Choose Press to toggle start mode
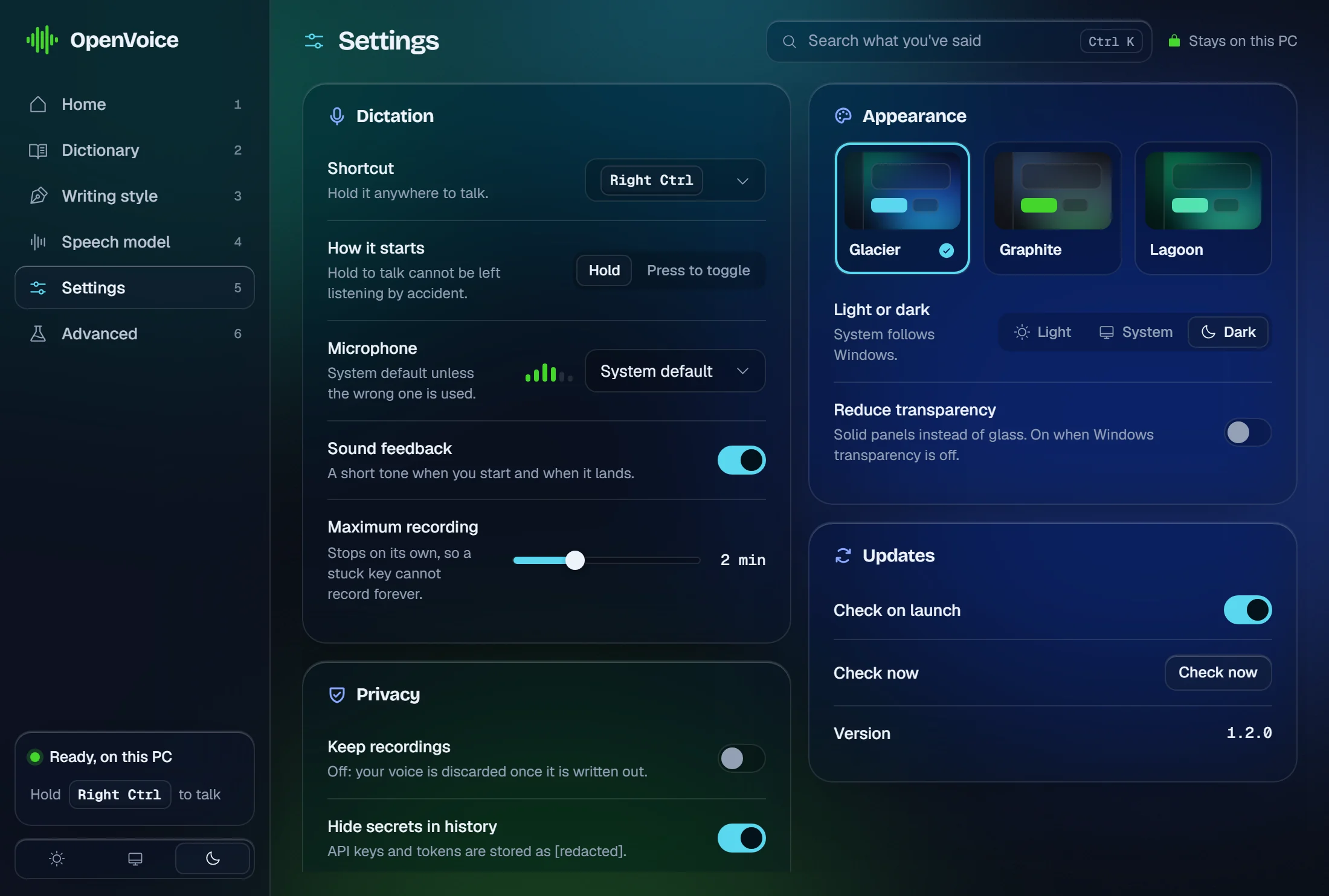The image size is (1329, 896). click(x=698, y=270)
